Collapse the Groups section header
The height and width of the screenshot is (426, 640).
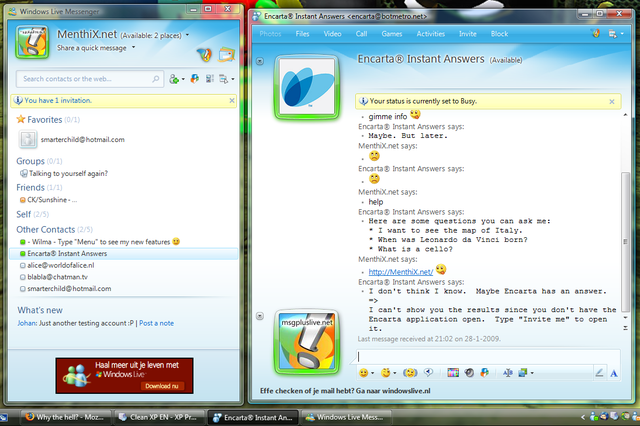click(x=30, y=161)
